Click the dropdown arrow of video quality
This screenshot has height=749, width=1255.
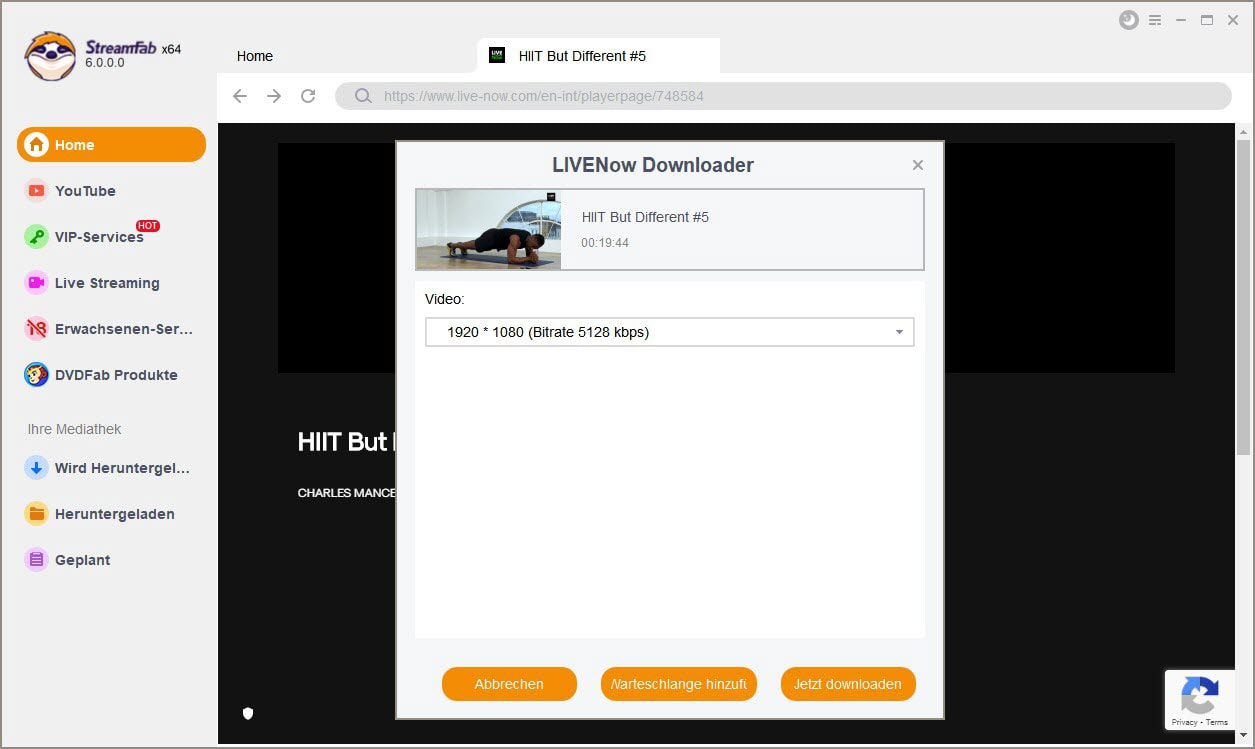899,332
